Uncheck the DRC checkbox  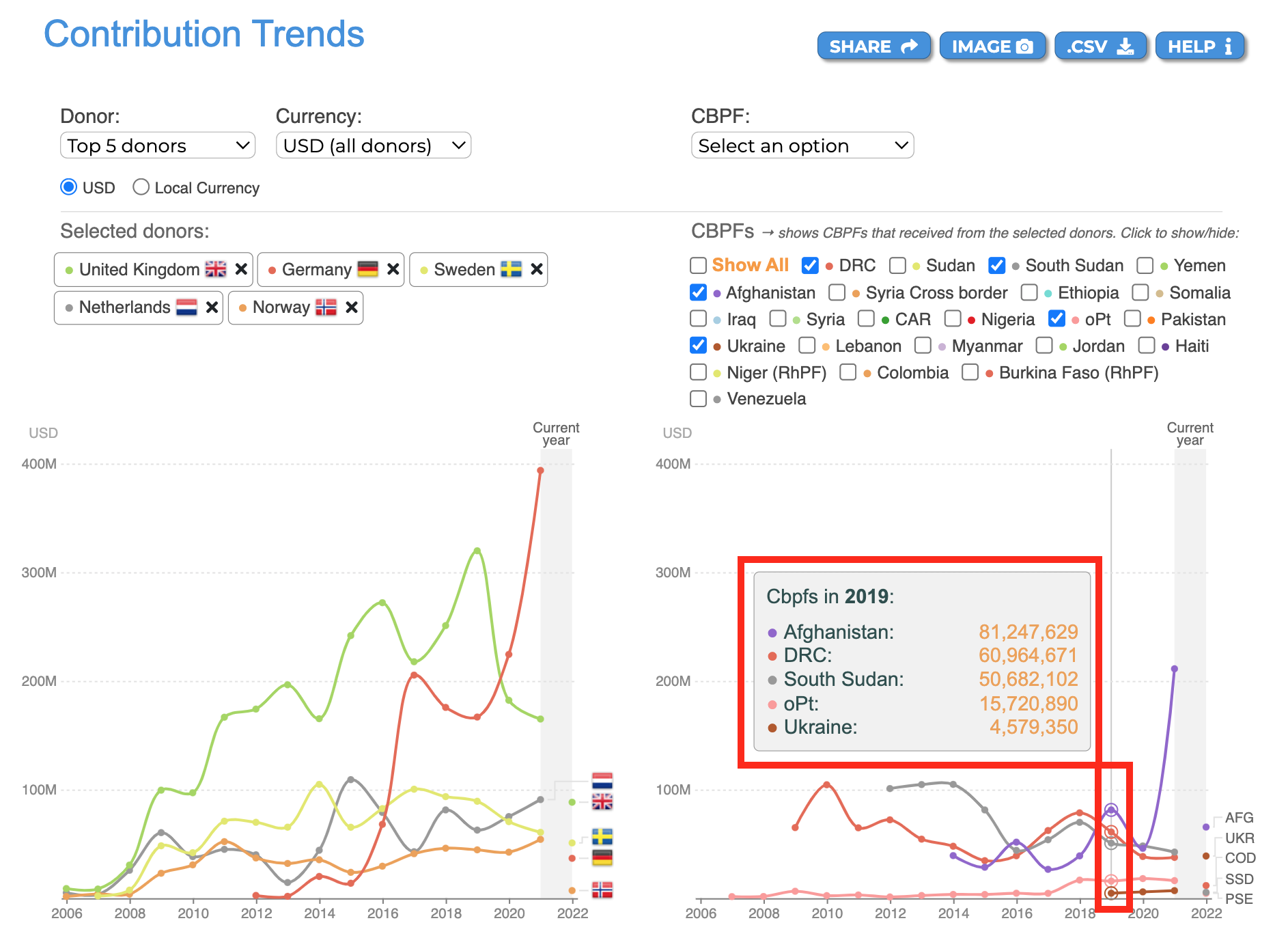coord(810,265)
